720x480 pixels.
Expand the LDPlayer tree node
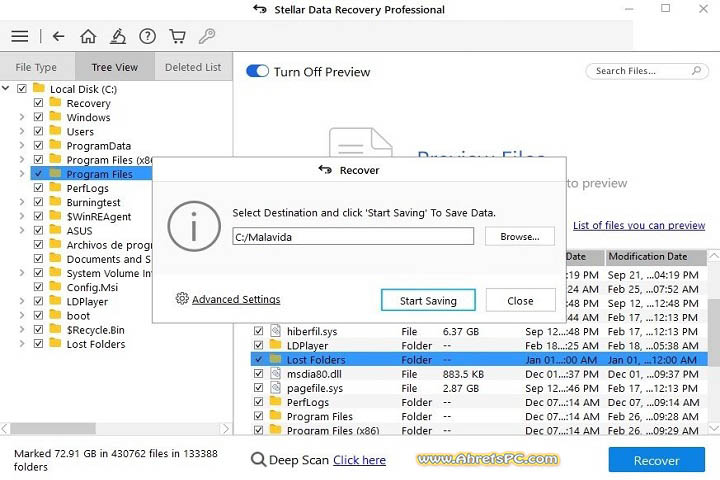22,301
